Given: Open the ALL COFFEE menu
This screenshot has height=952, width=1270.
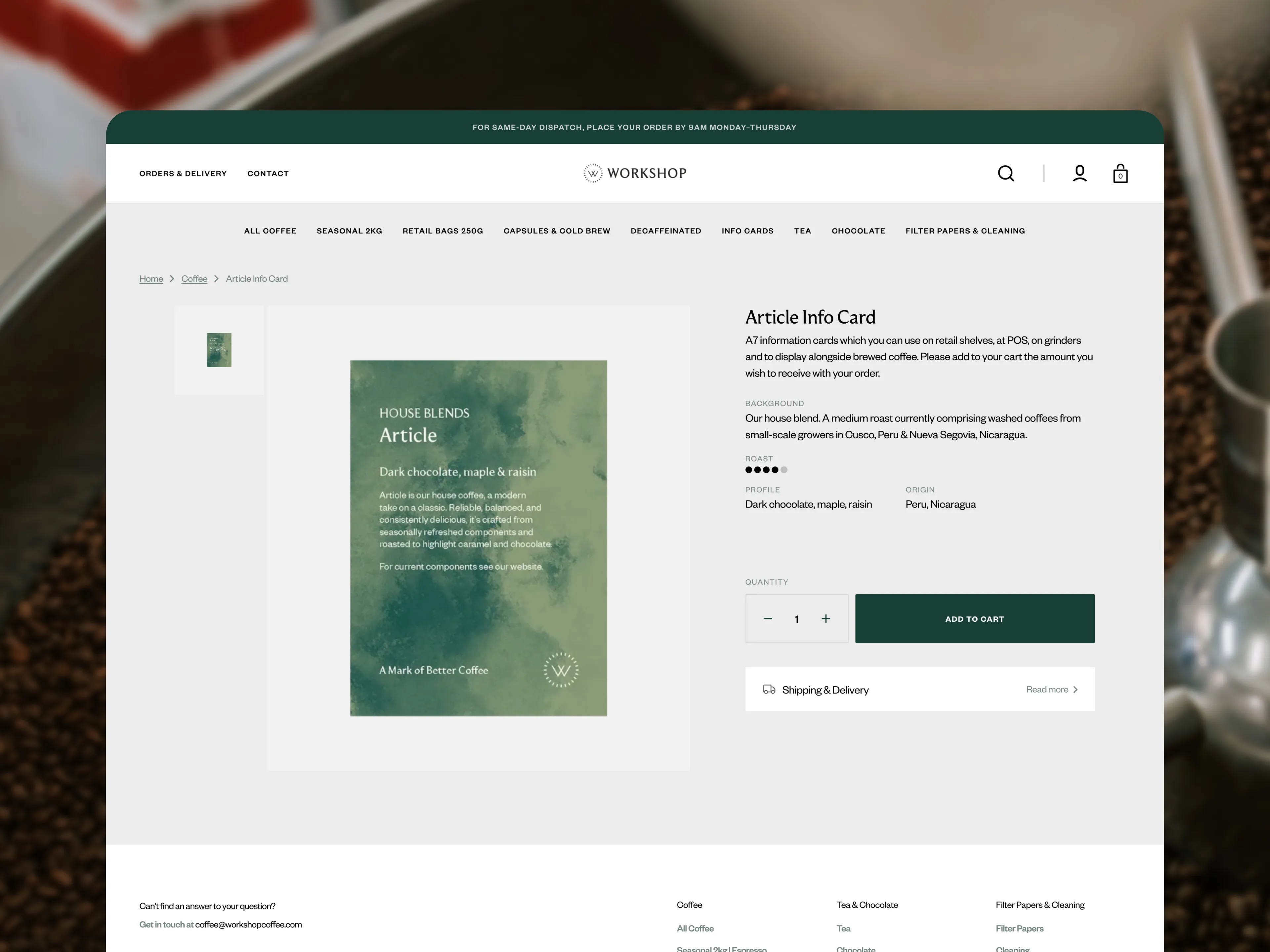Looking at the screenshot, I should (x=270, y=231).
